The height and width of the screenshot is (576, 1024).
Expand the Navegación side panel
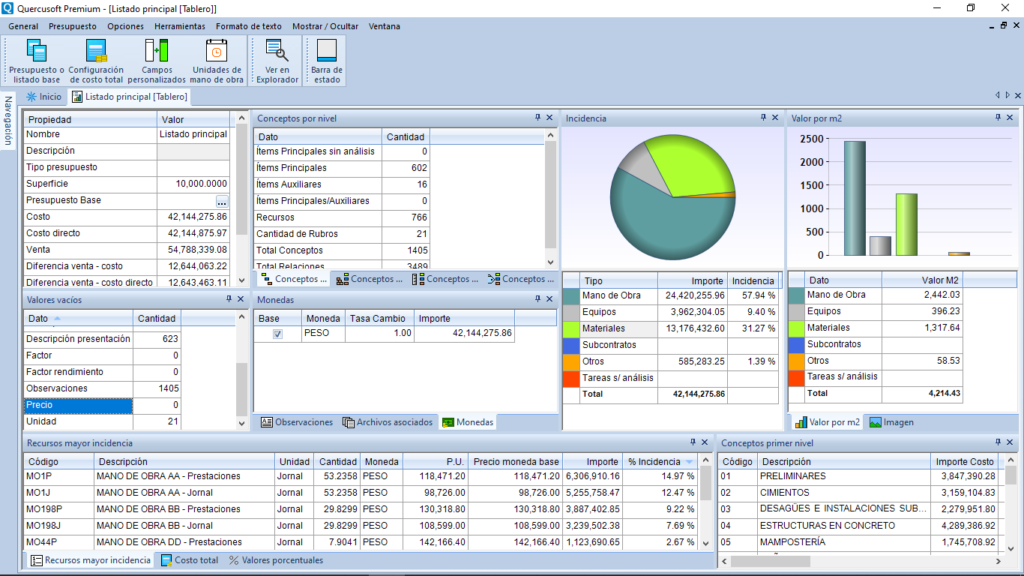(x=8, y=121)
